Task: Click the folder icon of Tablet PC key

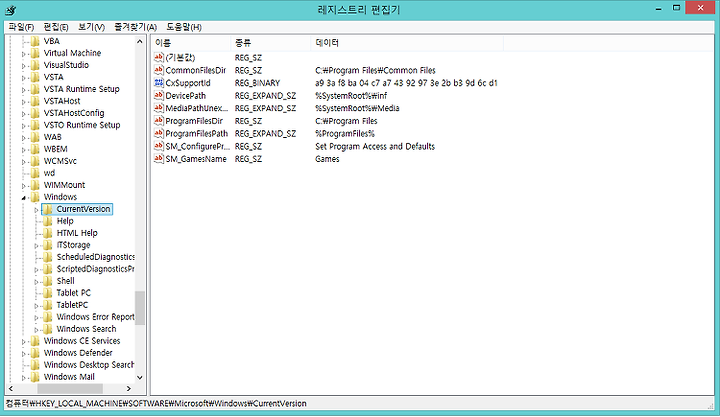Action: (48, 293)
